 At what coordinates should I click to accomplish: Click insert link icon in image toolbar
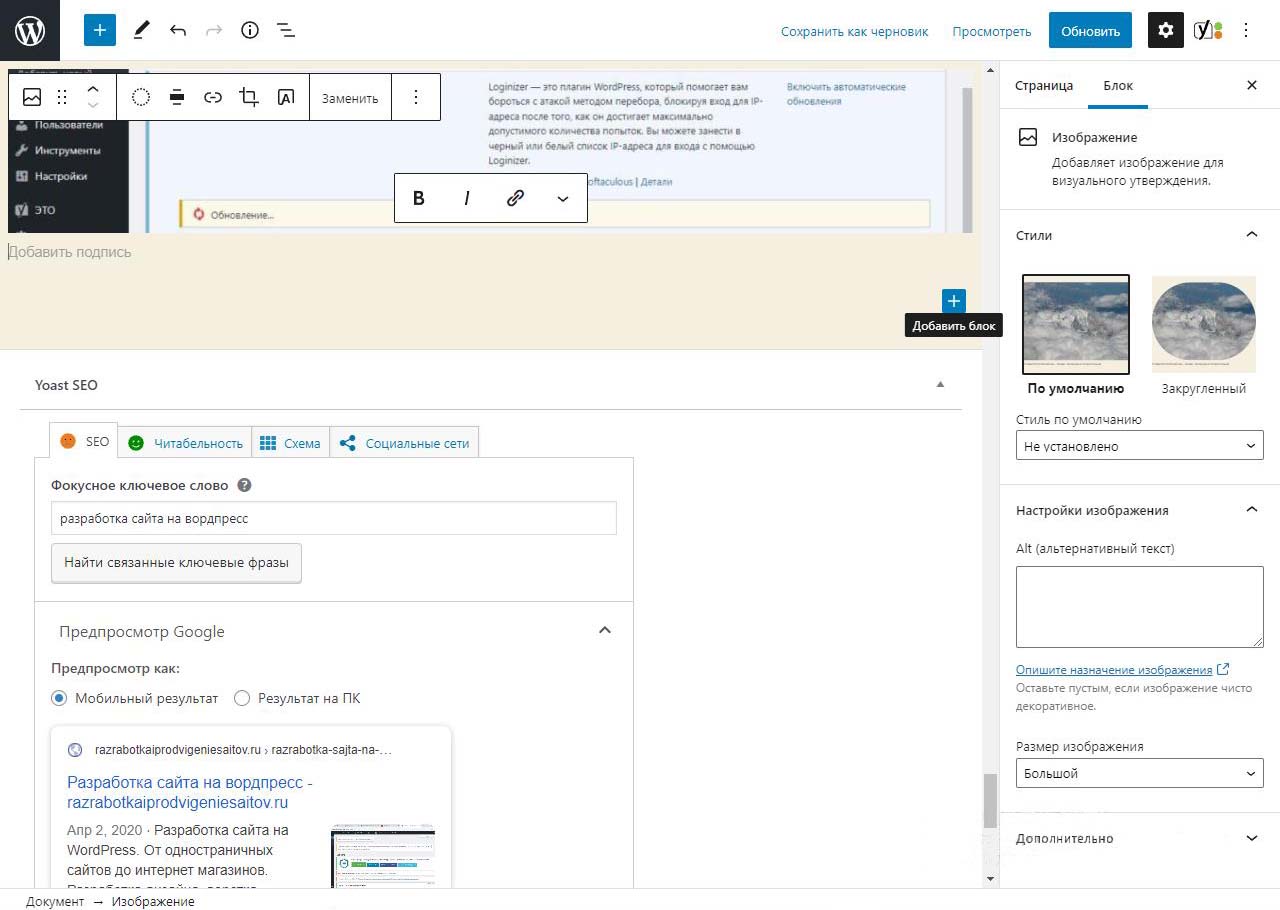point(213,97)
